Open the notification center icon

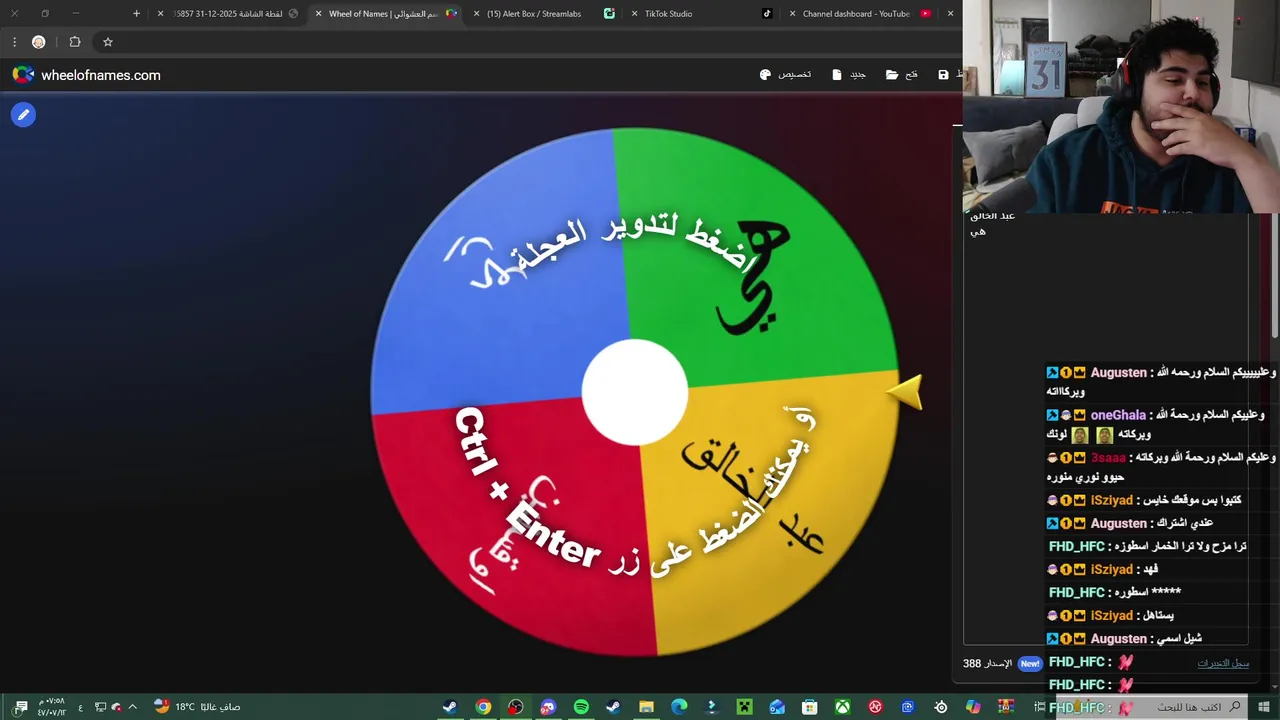pyautogui.click(x=21, y=707)
